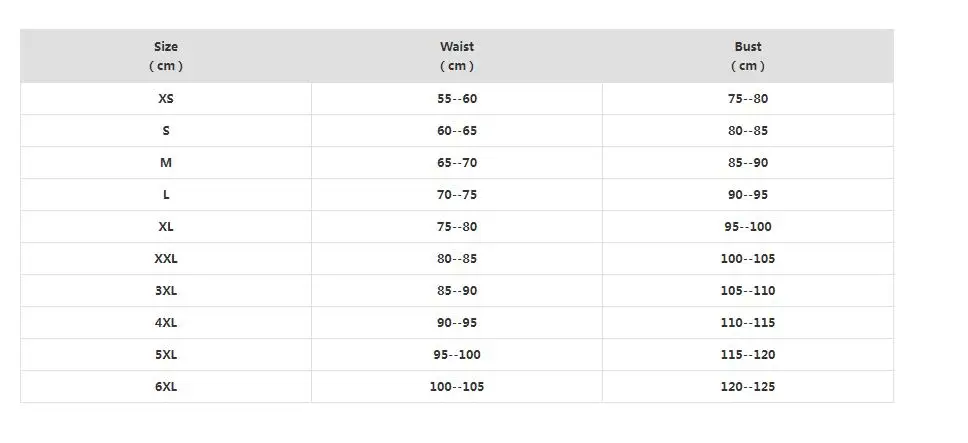The image size is (968, 443).
Task: Select the 3XL size cell
Action: click(x=166, y=291)
